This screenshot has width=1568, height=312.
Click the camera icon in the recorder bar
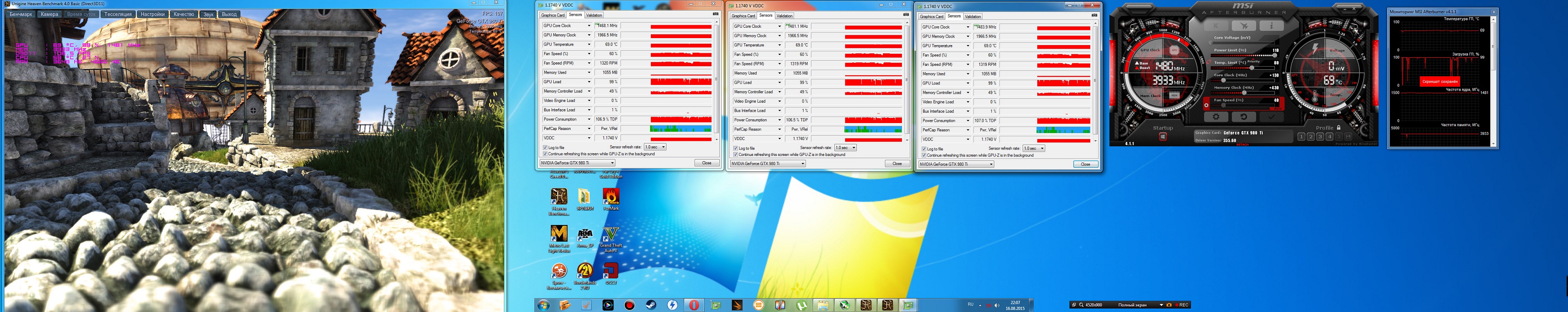pos(1169,305)
